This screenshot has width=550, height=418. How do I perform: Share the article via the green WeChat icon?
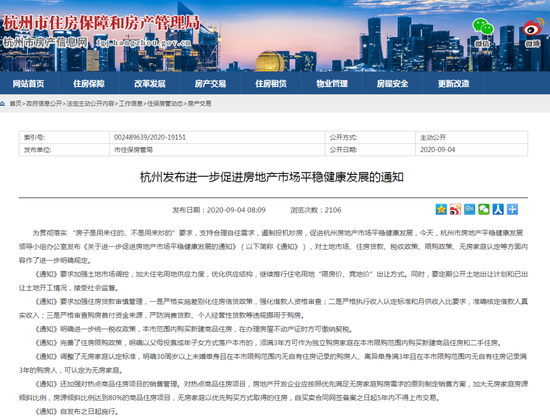coord(484,209)
